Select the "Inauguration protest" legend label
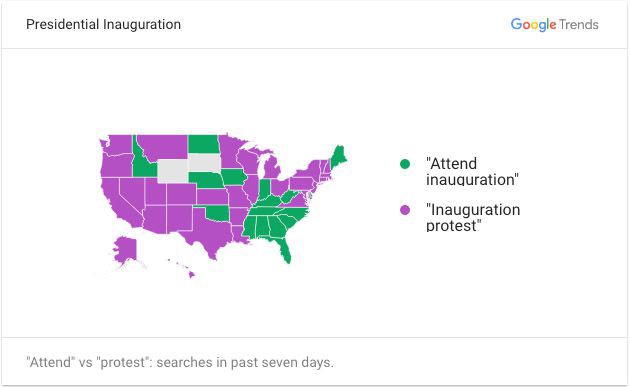The image size is (630, 387). [473, 217]
